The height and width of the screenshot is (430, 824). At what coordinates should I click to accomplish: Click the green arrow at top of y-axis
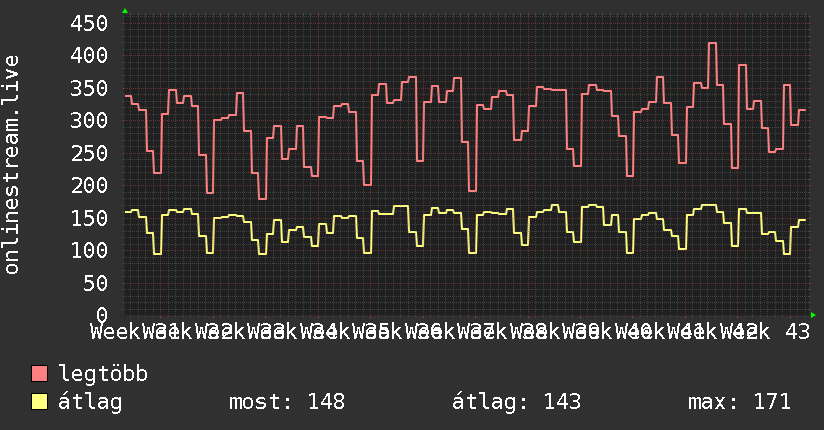point(125,11)
